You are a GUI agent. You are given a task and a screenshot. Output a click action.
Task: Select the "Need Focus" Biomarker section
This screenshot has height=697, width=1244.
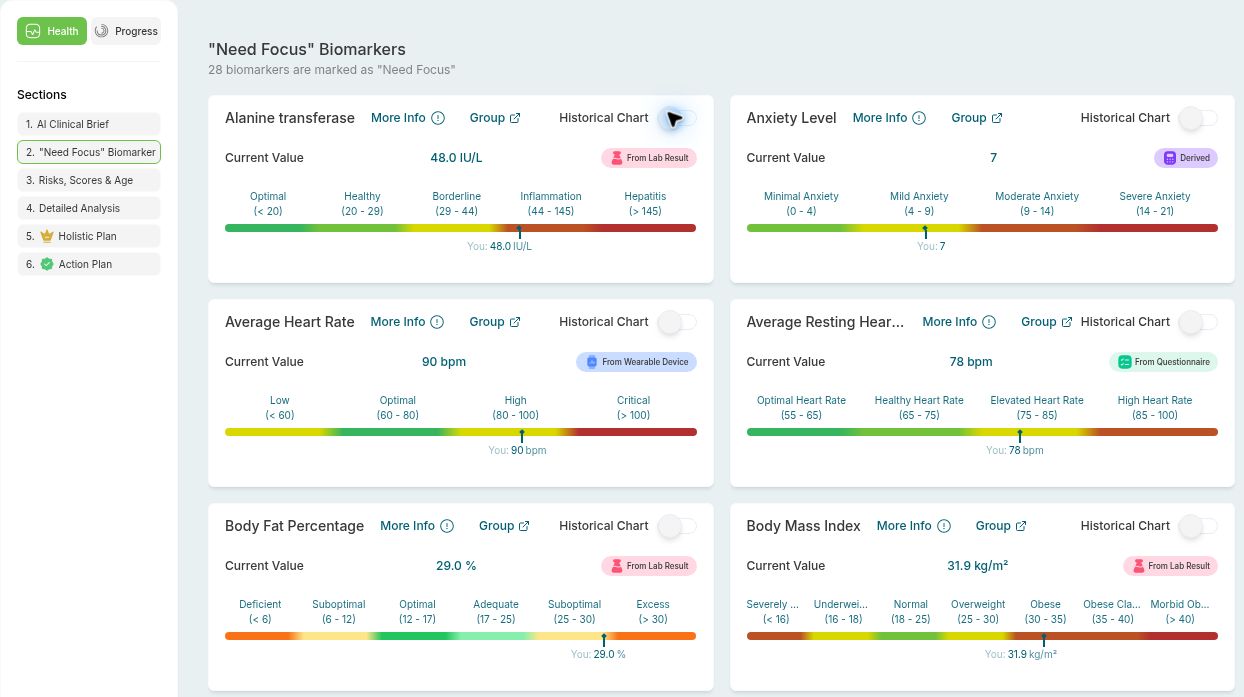coord(89,152)
